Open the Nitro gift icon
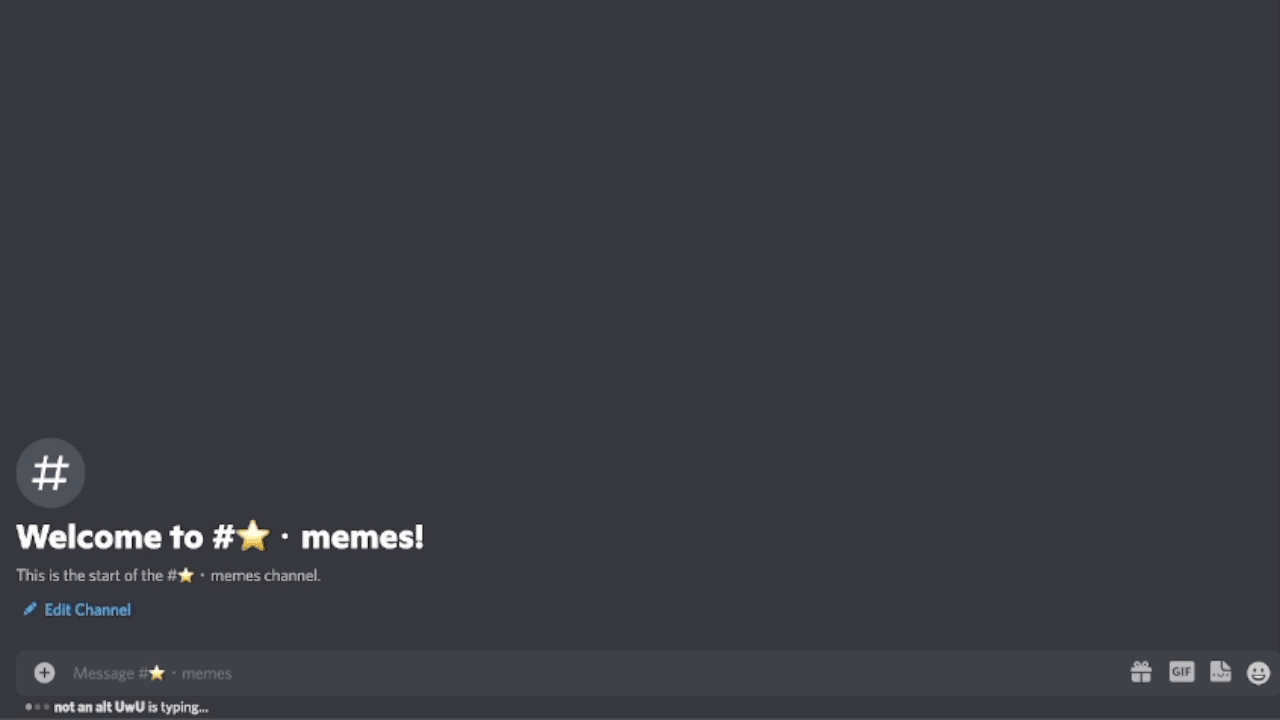The width and height of the screenshot is (1280, 720). (1141, 672)
